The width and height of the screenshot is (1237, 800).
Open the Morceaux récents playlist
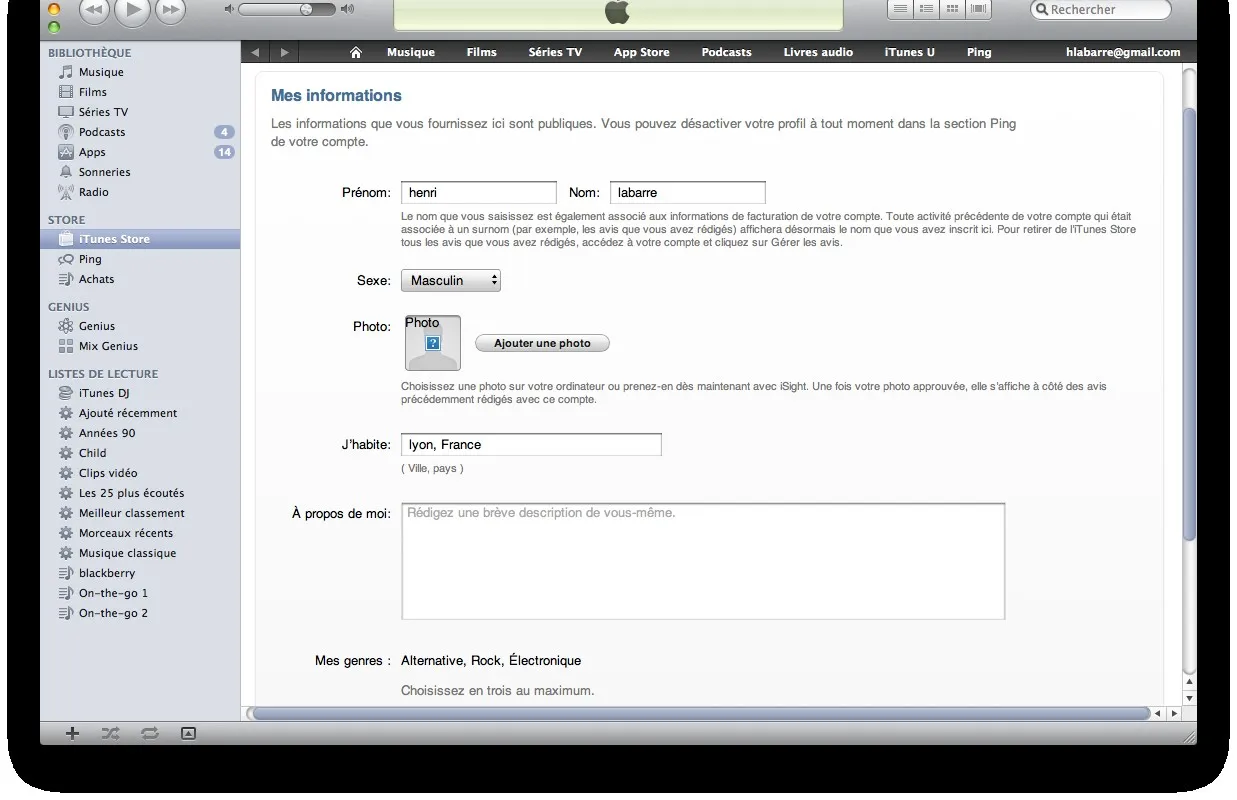click(125, 533)
